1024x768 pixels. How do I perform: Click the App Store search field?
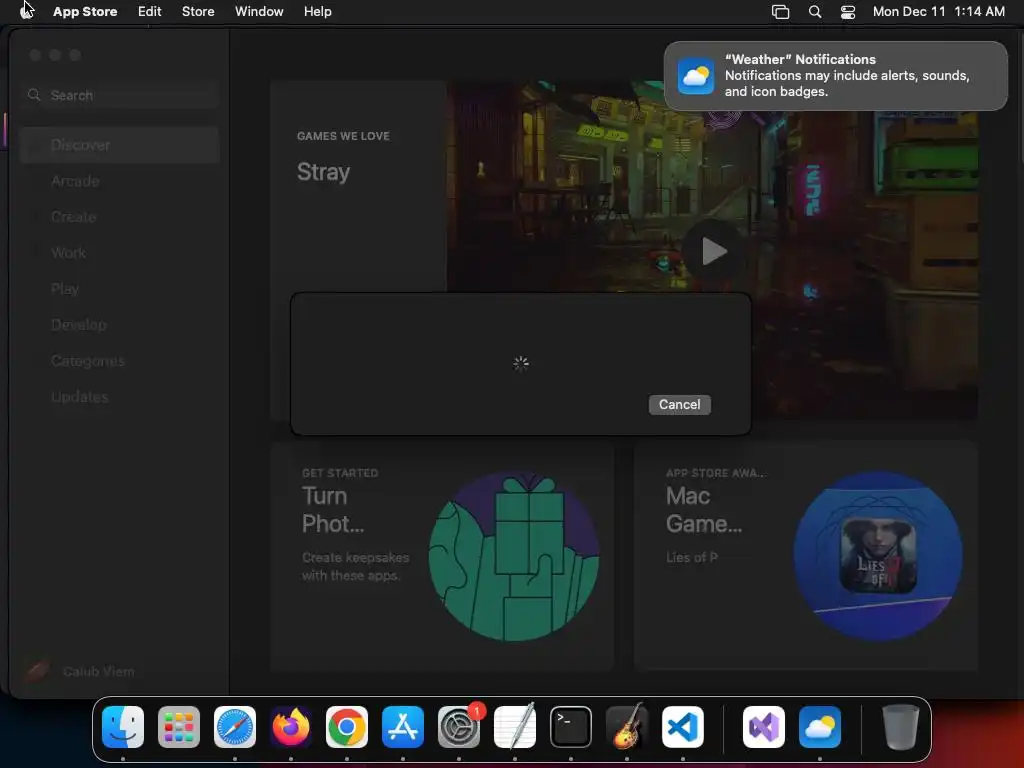point(120,95)
